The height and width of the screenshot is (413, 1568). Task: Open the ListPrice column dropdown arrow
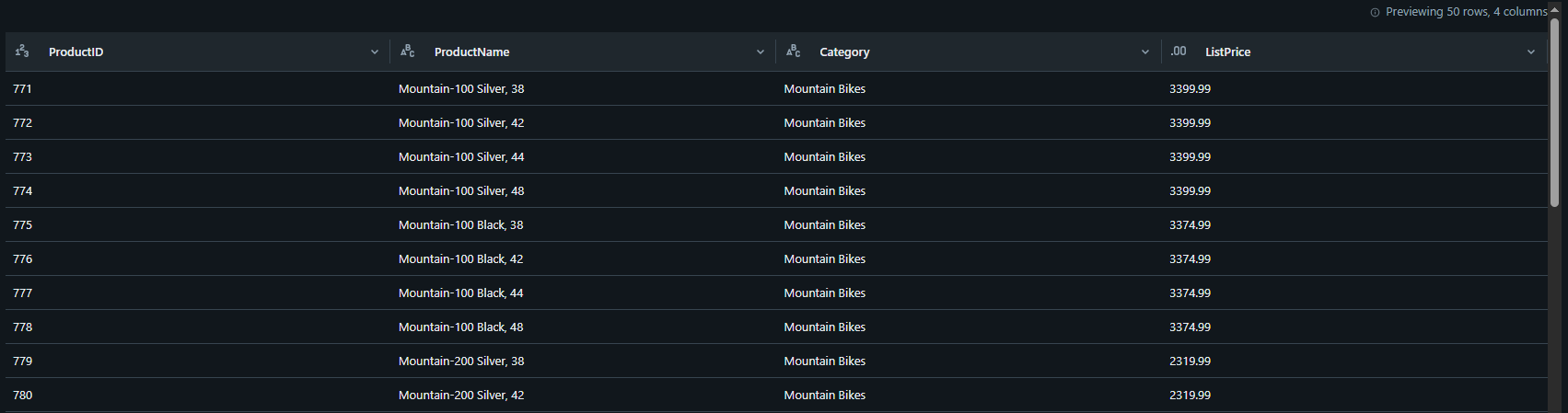[1531, 52]
